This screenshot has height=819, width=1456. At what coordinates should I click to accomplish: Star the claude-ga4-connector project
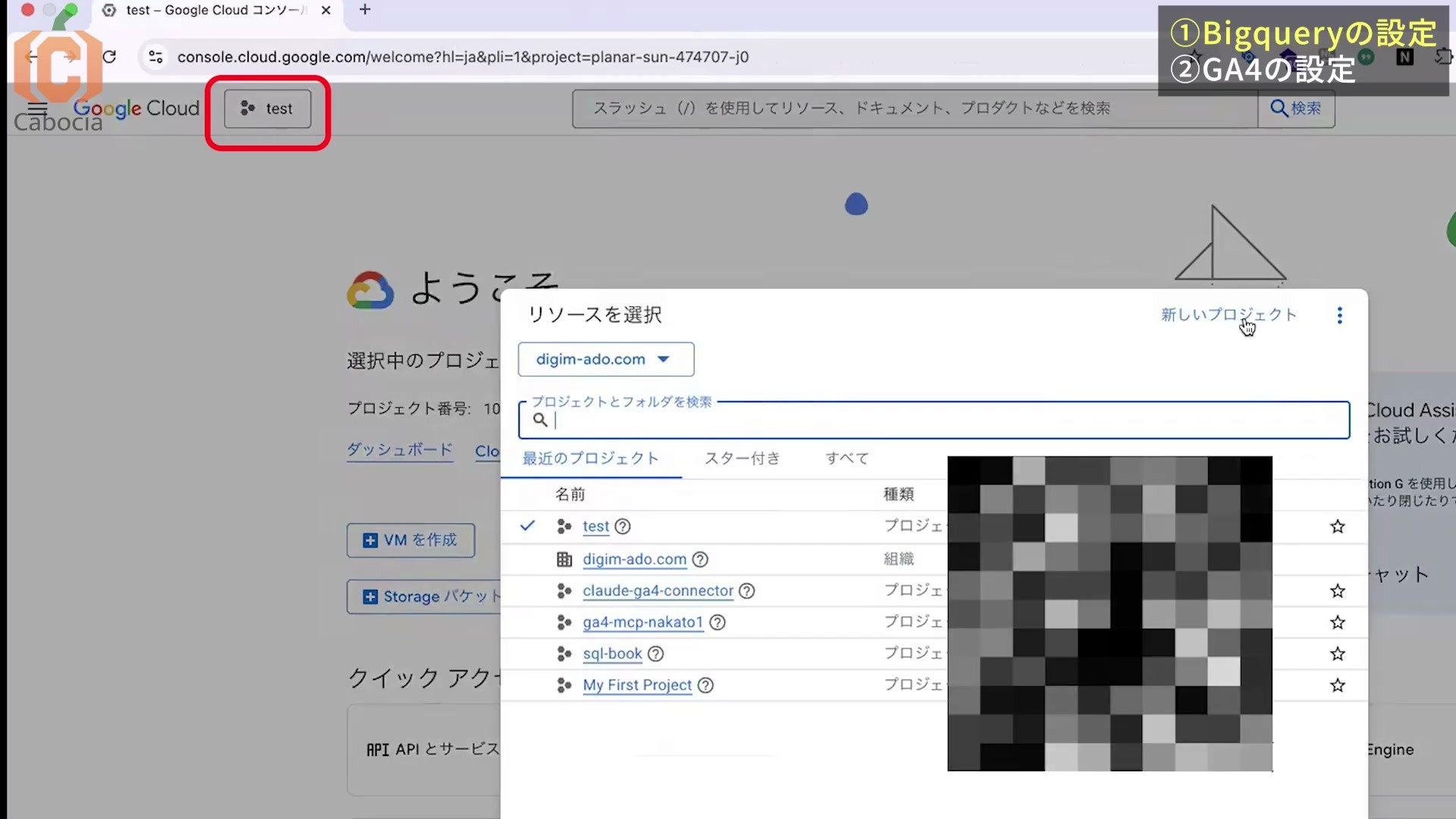pyautogui.click(x=1338, y=591)
